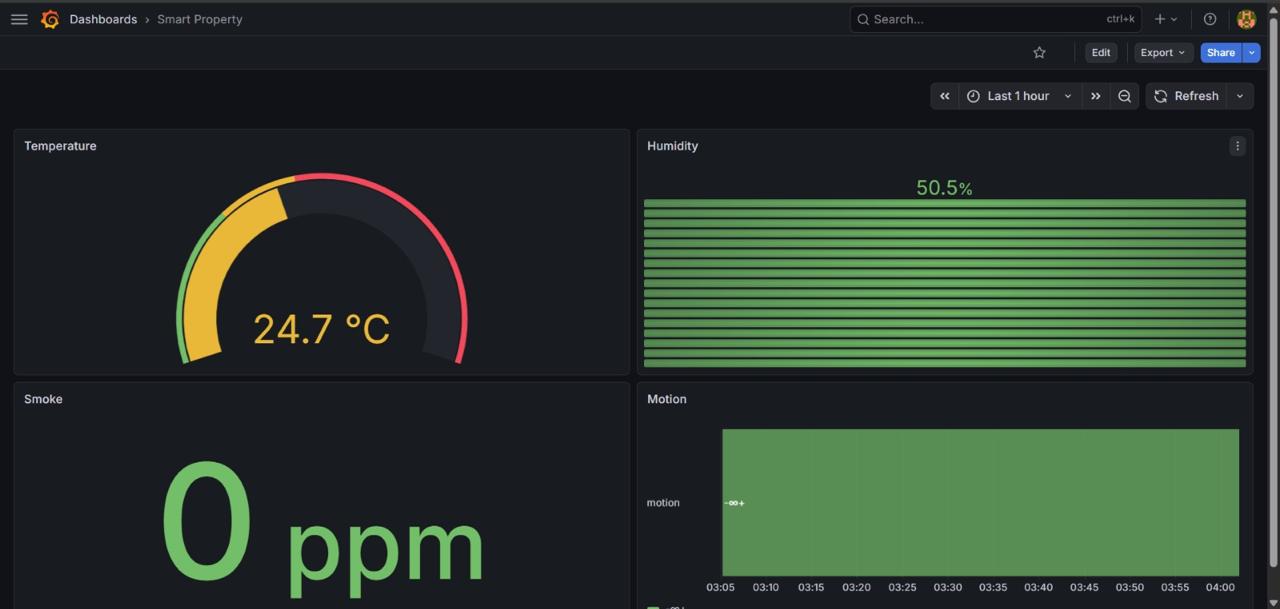The width and height of the screenshot is (1280, 609).
Task: Click the 04:00 time axis label
Action: coord(1220,588)
